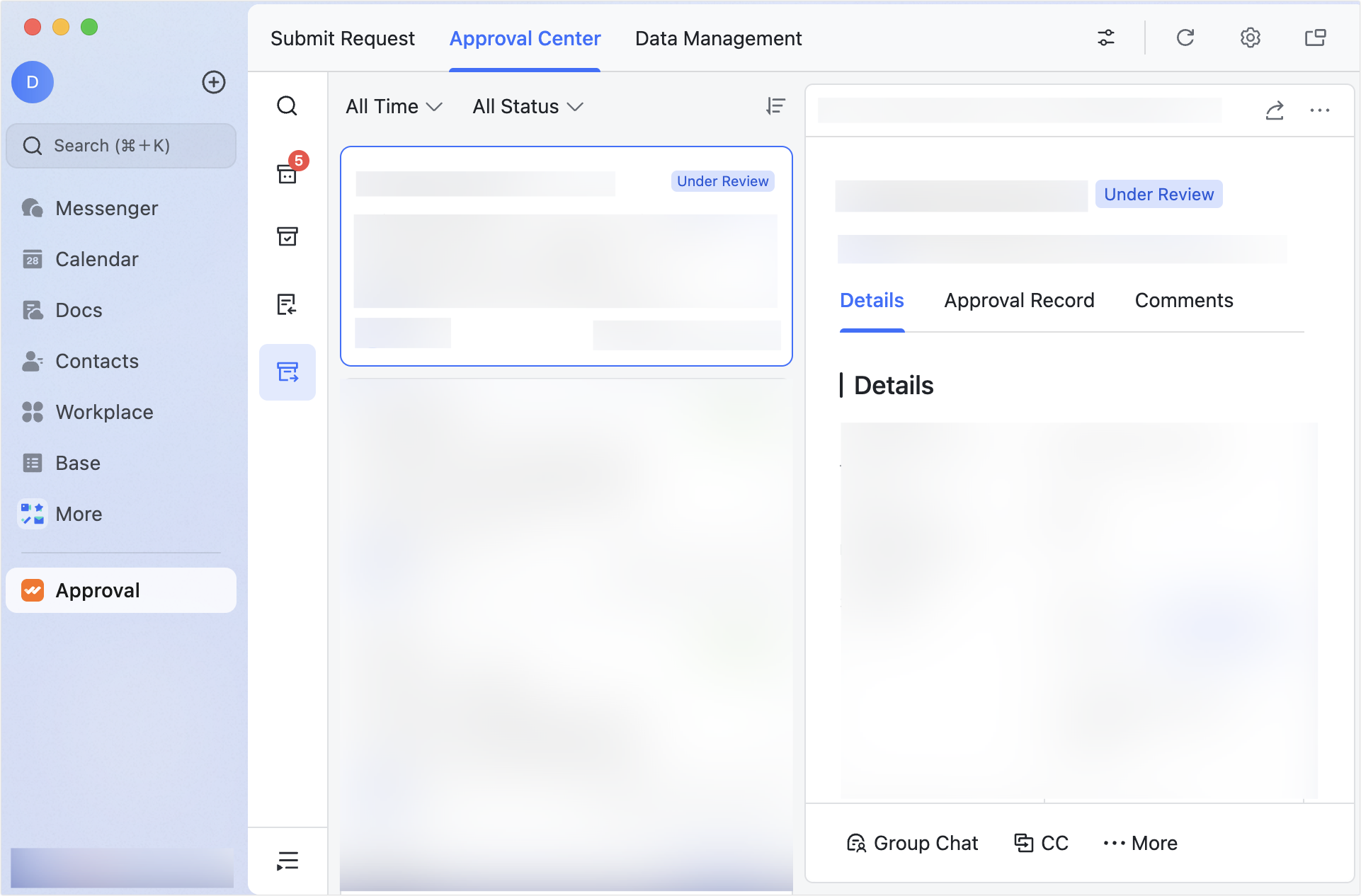Screen dimensions: 1361x896
Task: Open the Comments tab
Action: coord(1183,300)
